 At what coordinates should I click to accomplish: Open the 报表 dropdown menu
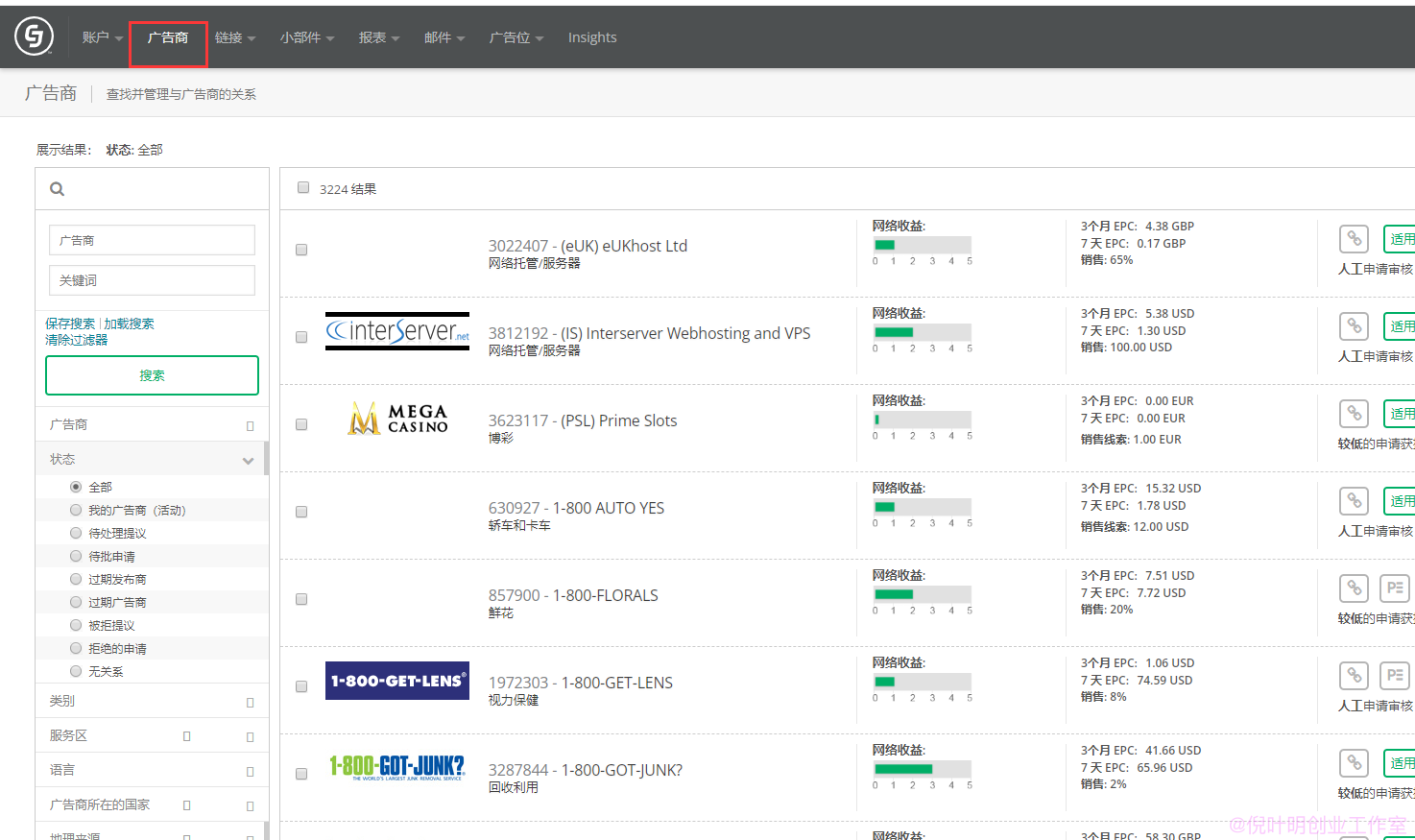[x=379, y=37]
